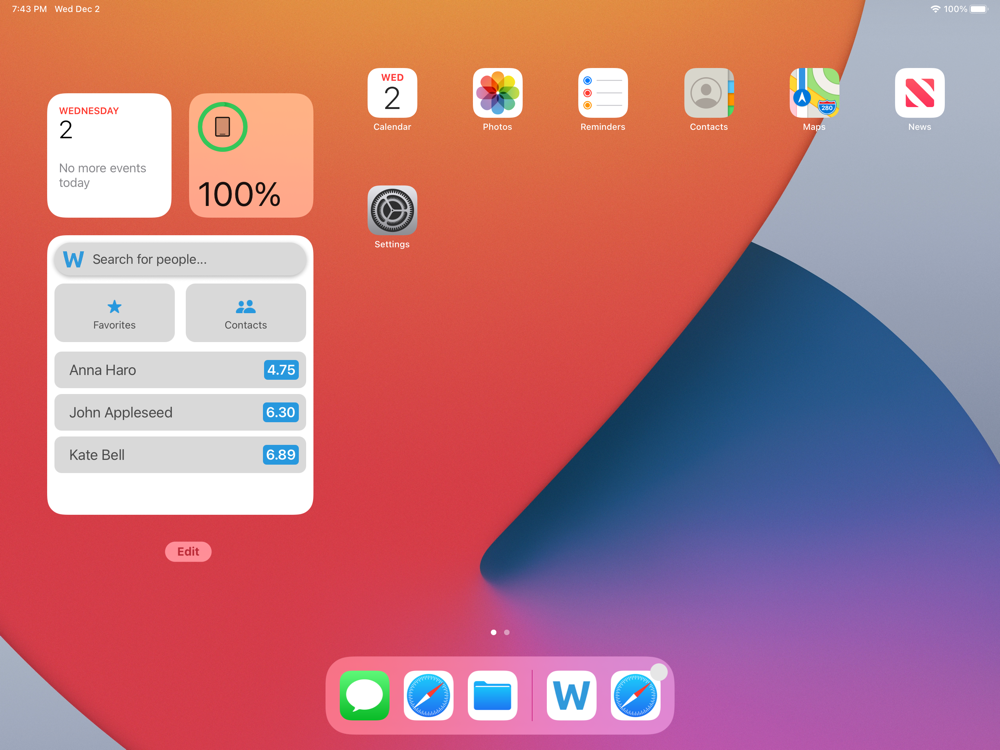The width and height of the screenshot is (1000, 750).
Task: Launch the W app in dock
Action: click(571, 695)
